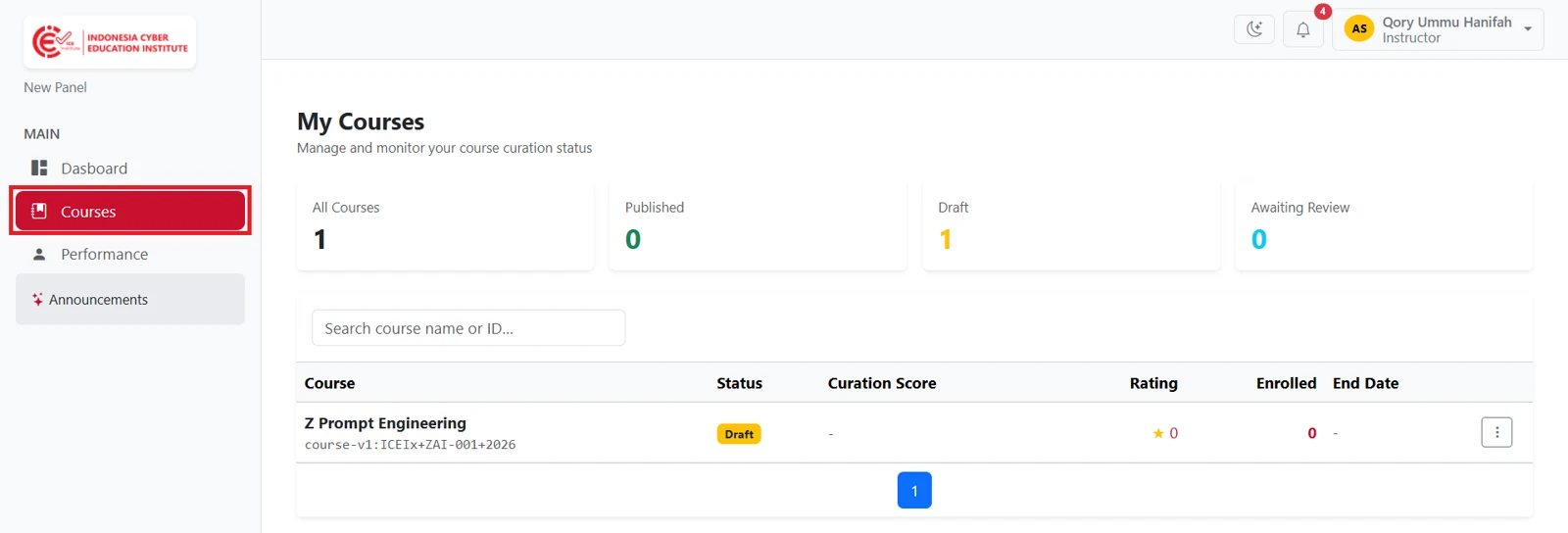Click the Indonesia Cyber Education Institute logo
The image size is (1568, 533).
(110, 42)
